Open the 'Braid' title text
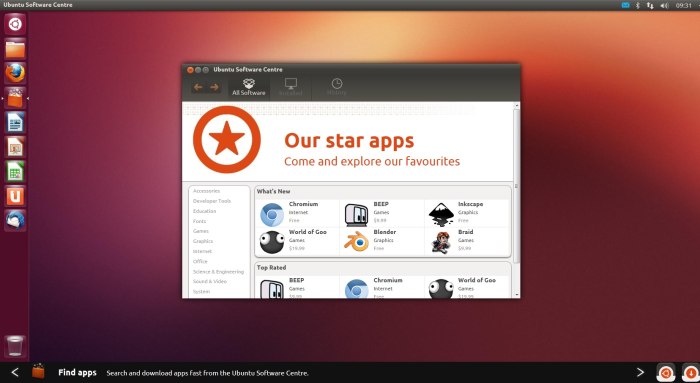Viewport: 700px width, 383px height. pos(466,232)
